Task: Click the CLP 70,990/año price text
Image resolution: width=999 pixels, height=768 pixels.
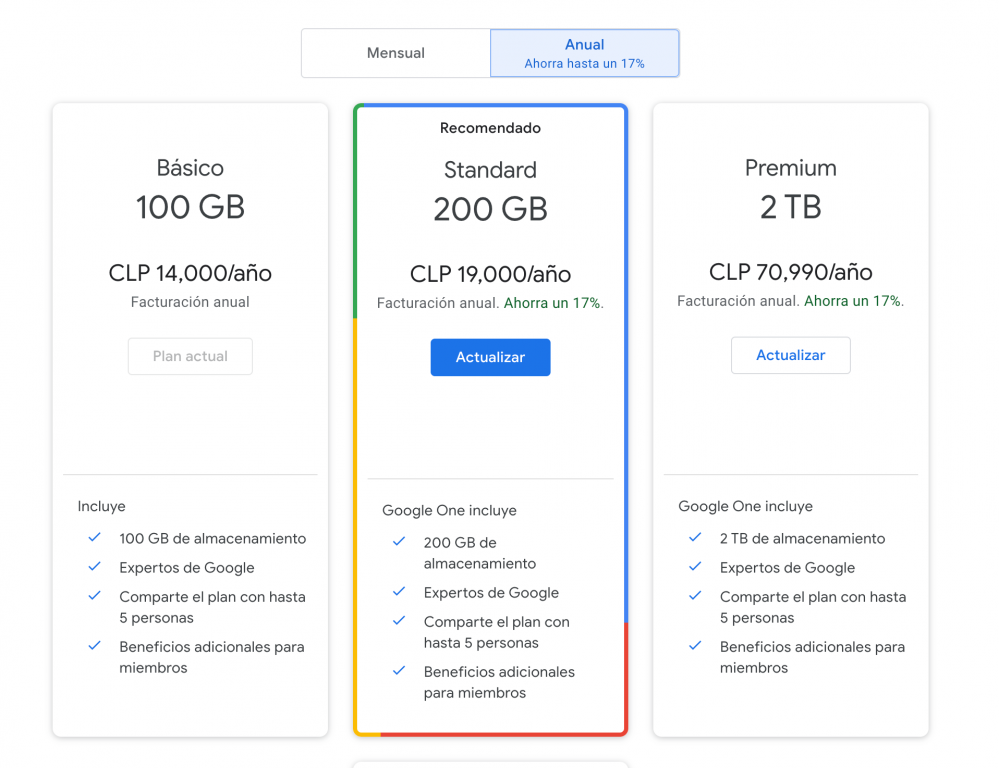Action: coord(790,272)
